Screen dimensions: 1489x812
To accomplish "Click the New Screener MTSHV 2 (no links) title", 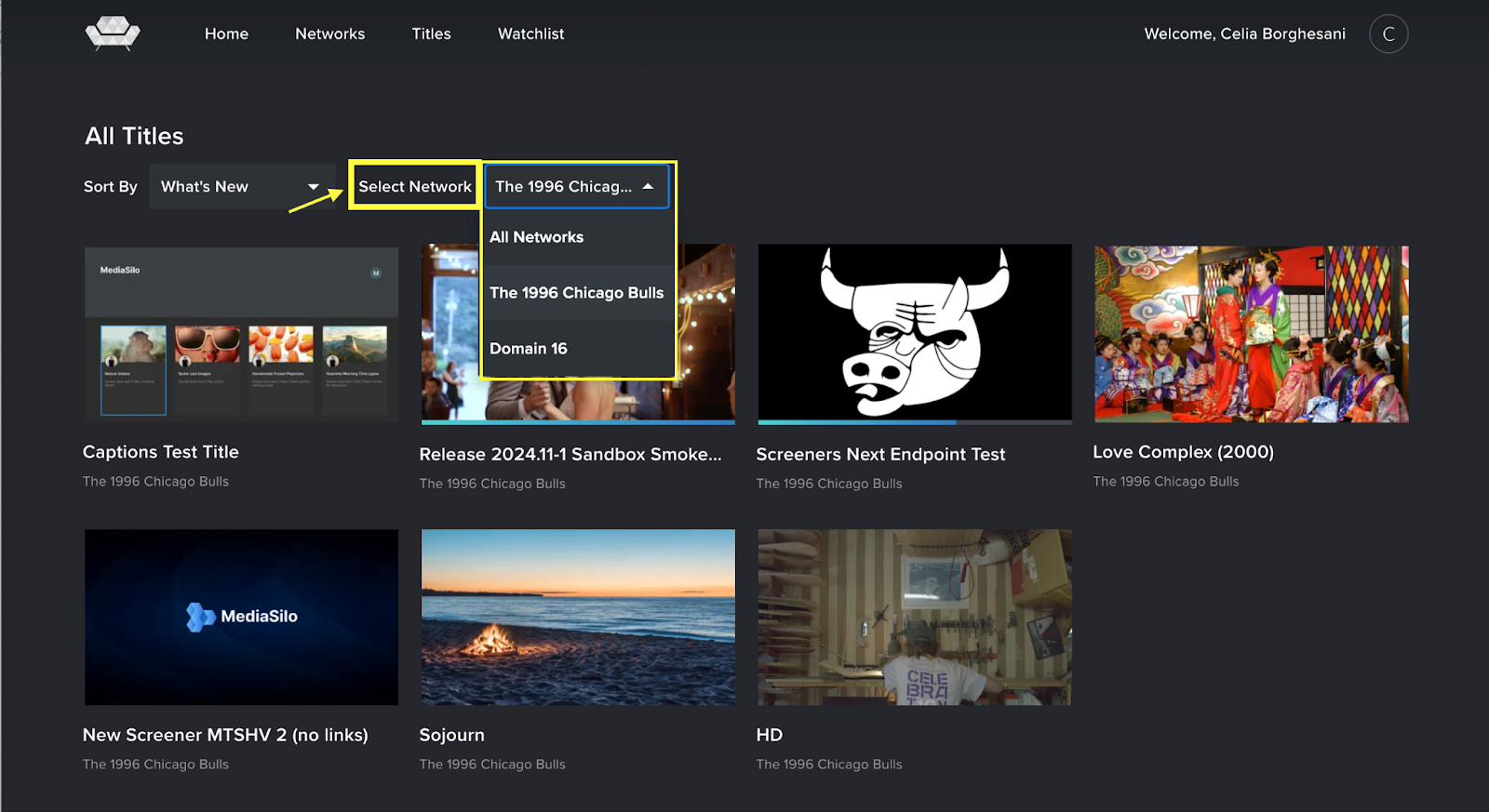I will coord(225,735).
